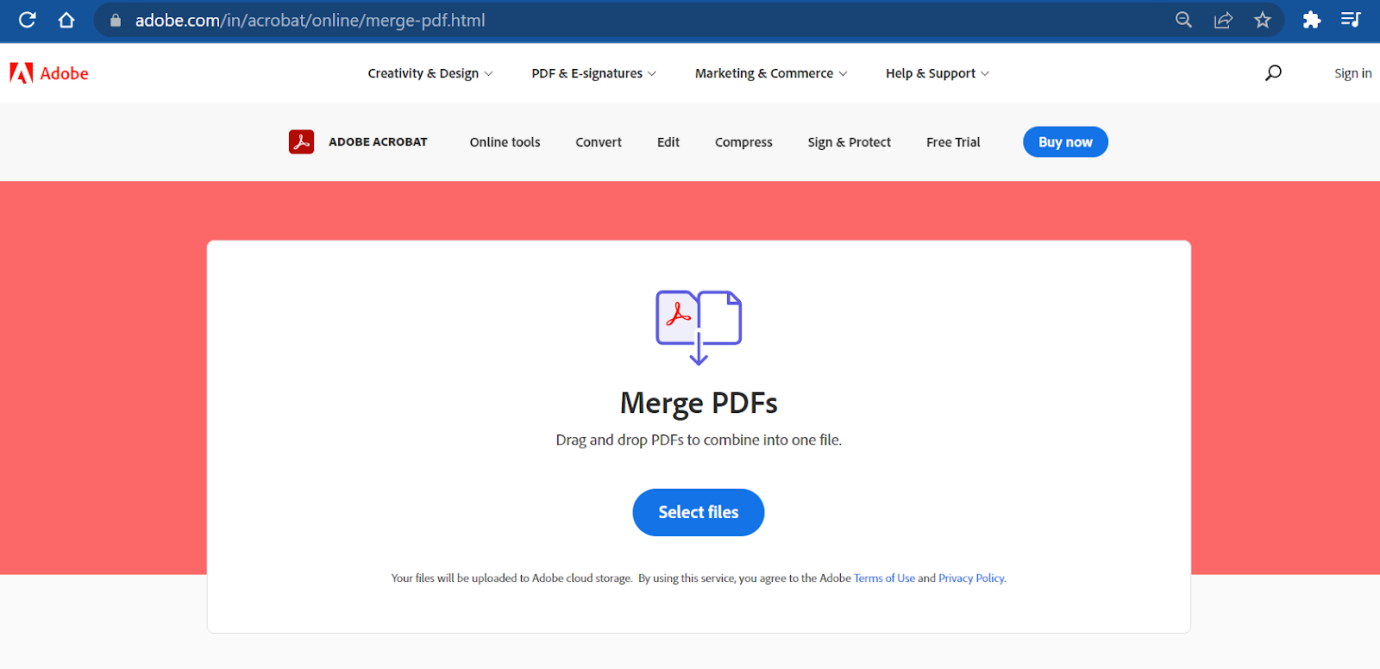Expand the Creativity & Design menu
This screenshot has width=1380, height=669.
click(x=430, y=73)
